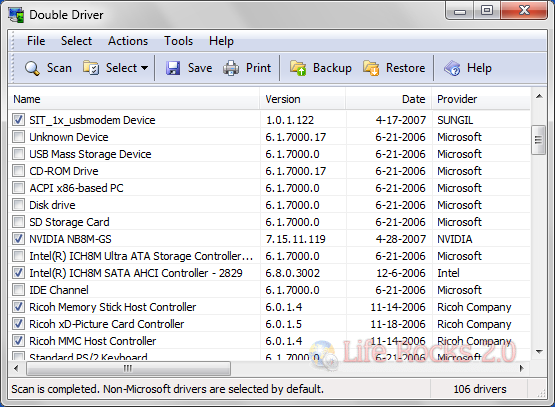Click the horizontal scrollbar left arrow
This screenshot has height=407, width=555.
[16, 368]
